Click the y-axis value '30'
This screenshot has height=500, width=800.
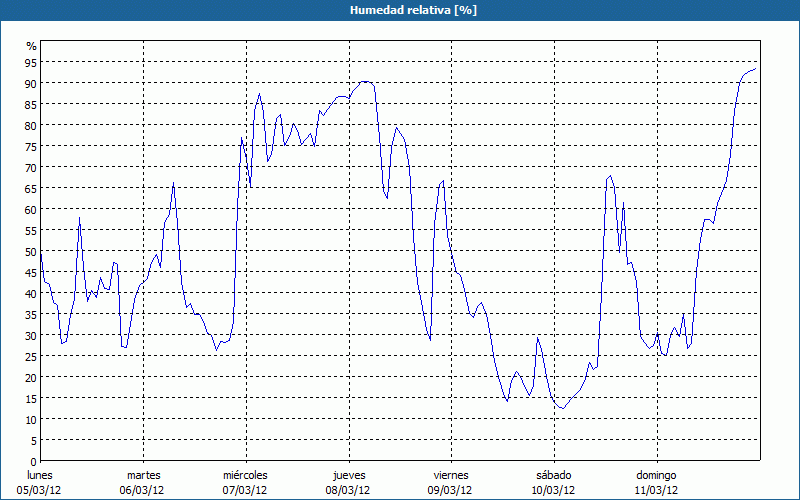(x=31, y=336)
